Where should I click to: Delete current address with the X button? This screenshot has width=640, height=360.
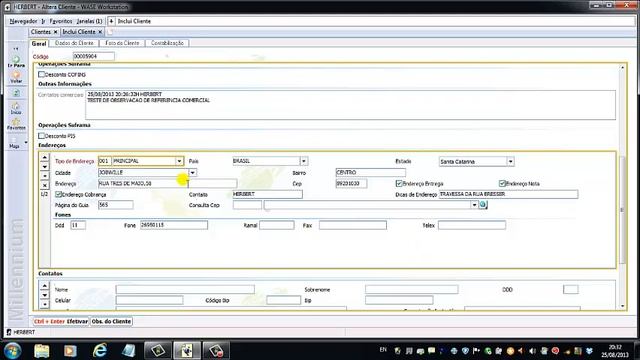tap(44, 185)
